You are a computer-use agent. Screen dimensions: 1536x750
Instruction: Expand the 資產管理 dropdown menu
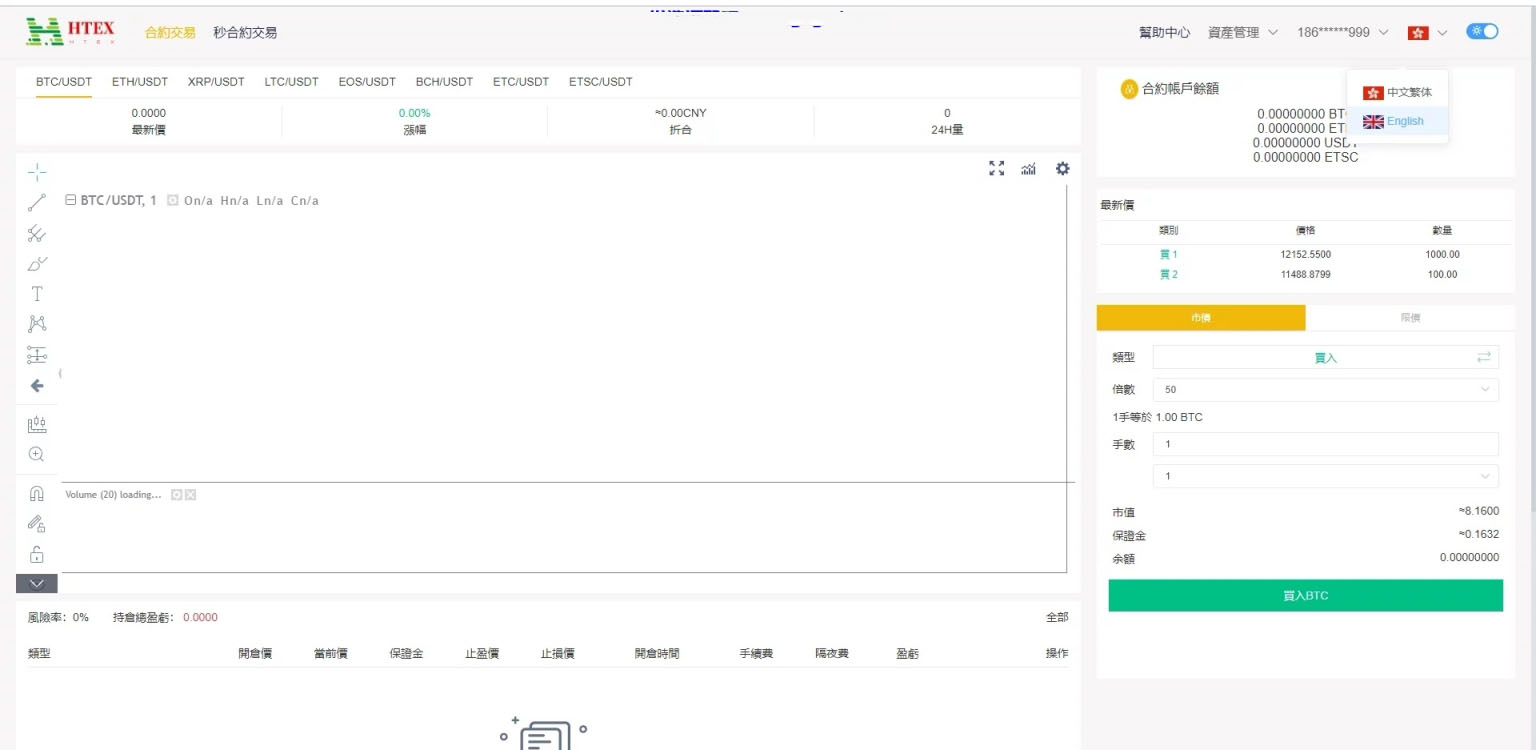[1242, 33]
